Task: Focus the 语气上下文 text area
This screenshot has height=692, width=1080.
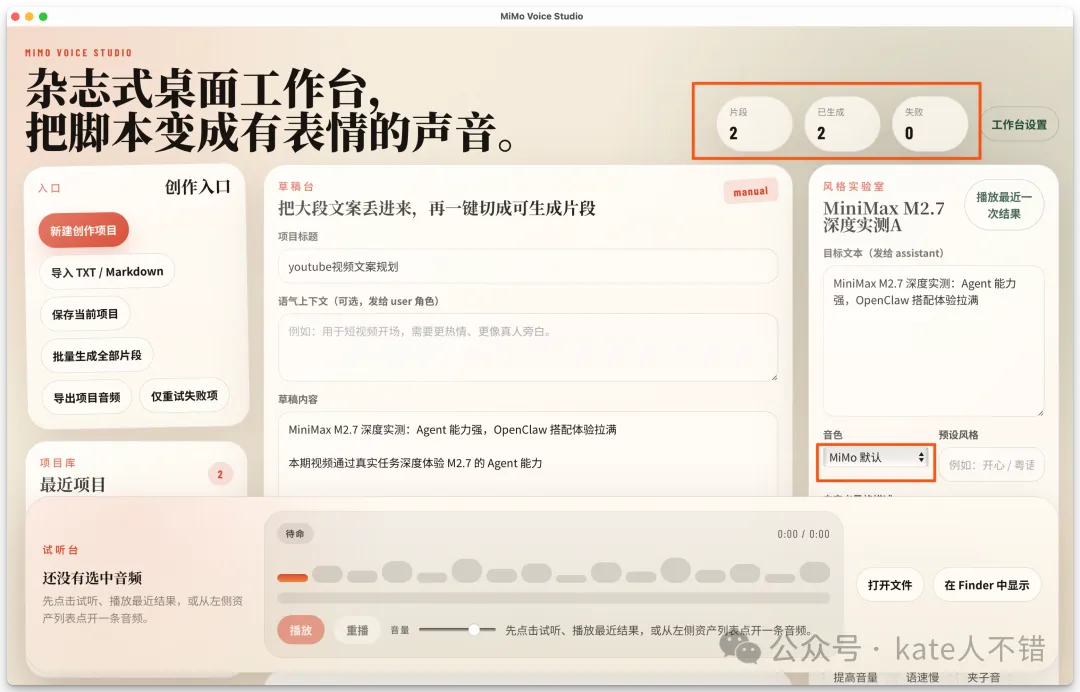Action: point(527,346)
